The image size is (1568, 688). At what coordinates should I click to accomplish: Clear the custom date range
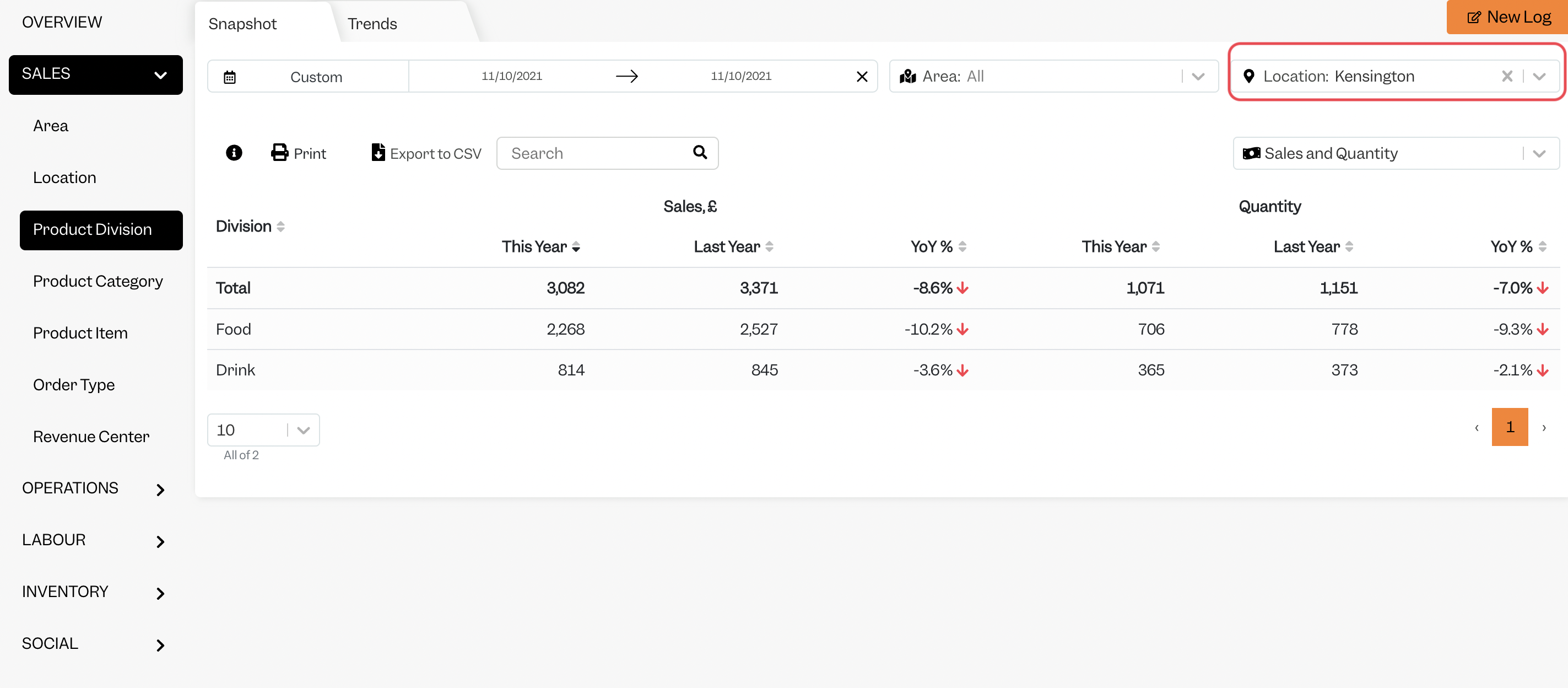click(x=862, y=77)
